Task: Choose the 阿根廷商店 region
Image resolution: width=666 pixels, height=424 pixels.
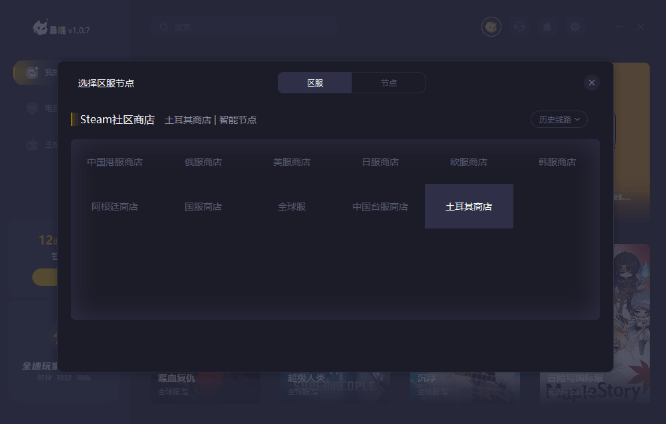Action: 115,206
